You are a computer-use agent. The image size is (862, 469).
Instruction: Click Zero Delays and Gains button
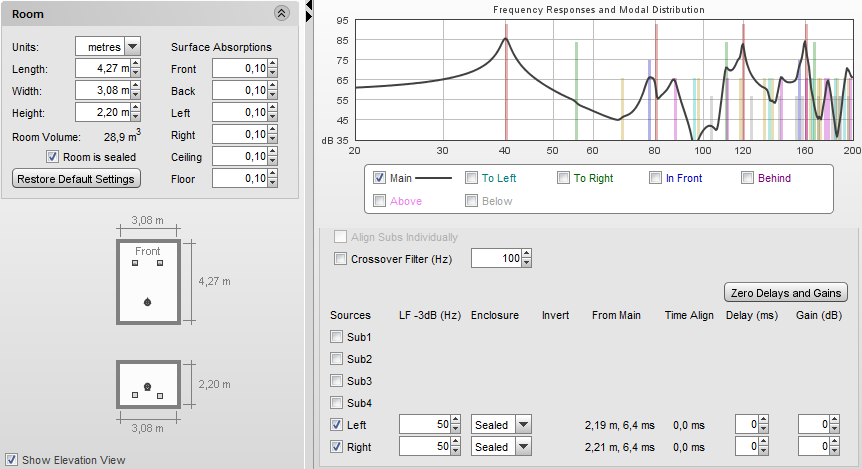tap(785, 293)
